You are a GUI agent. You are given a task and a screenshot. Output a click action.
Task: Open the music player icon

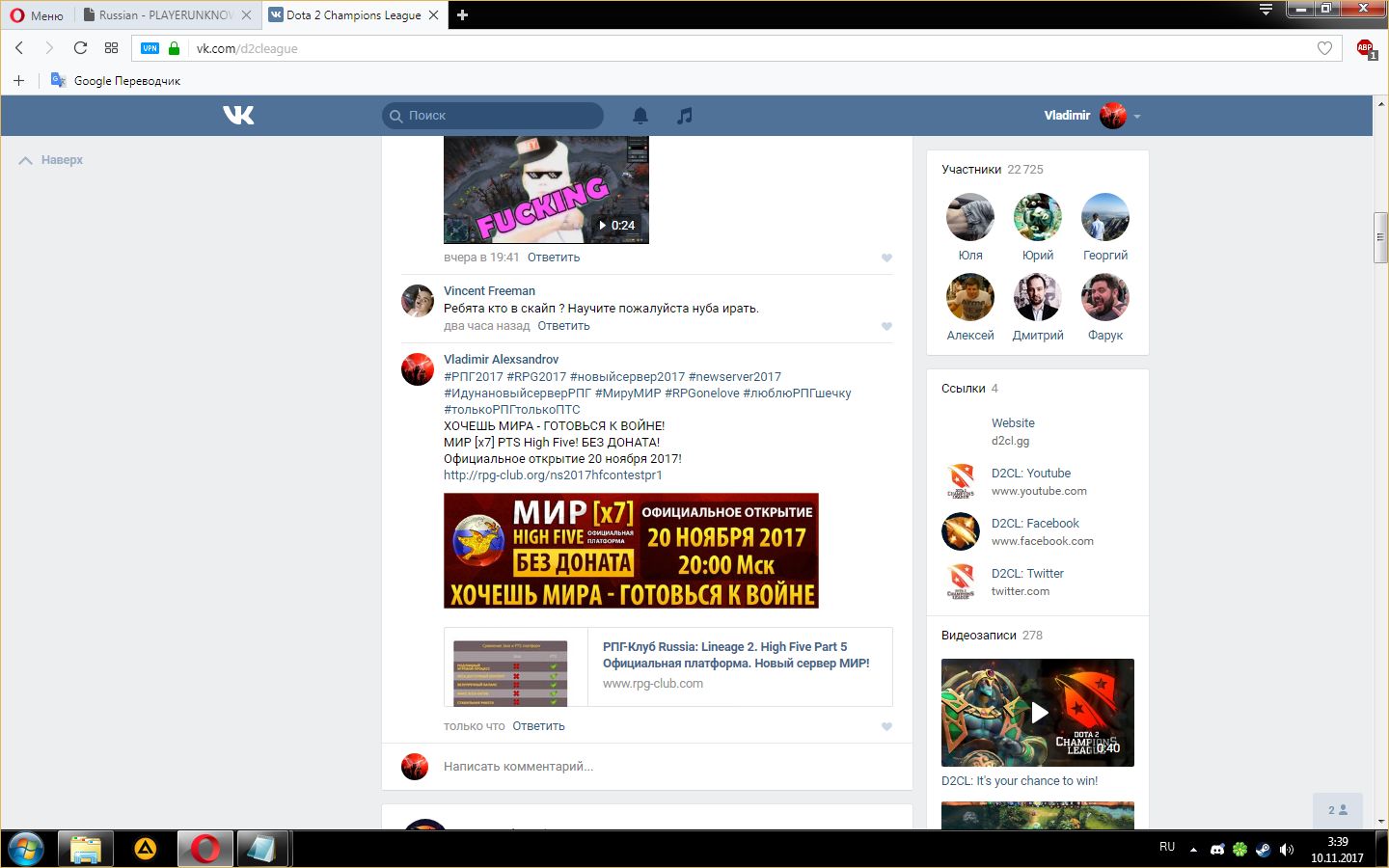click(685, 116)
